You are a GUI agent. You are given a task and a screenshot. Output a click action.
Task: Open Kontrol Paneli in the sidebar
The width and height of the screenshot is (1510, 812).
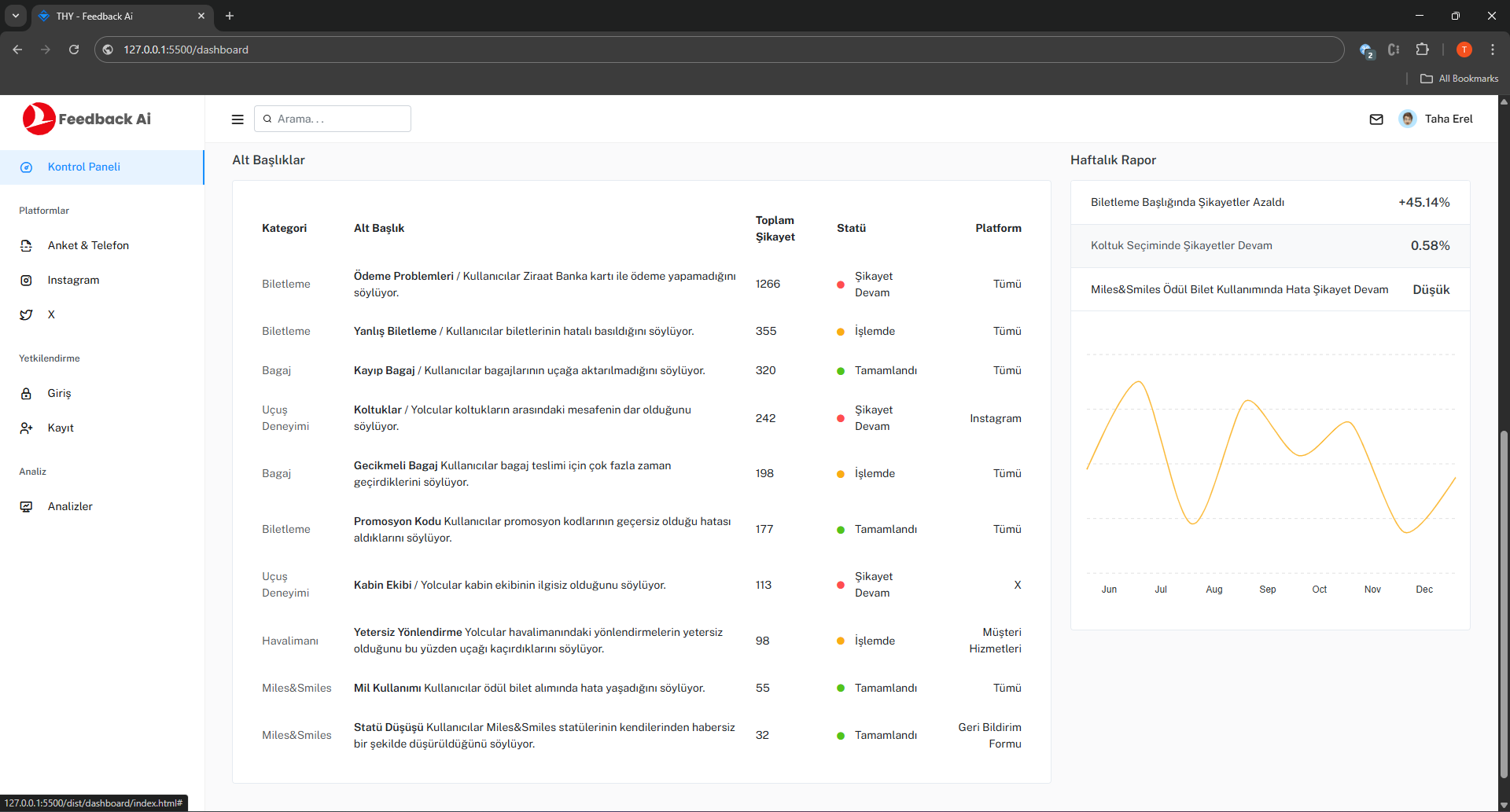[x=101, y=167]
